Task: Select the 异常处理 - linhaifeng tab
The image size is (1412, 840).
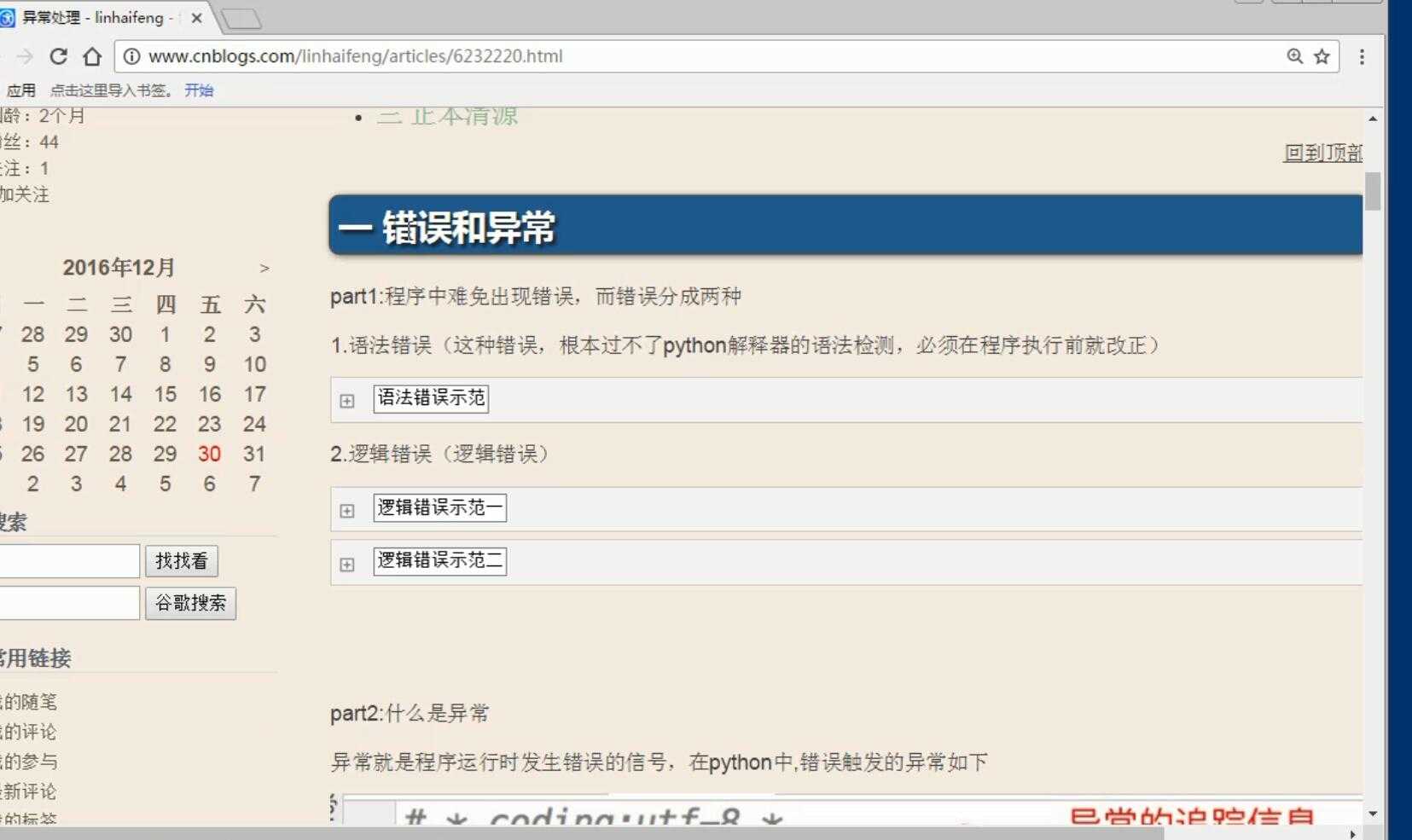Action: click(x=98, y=17)
